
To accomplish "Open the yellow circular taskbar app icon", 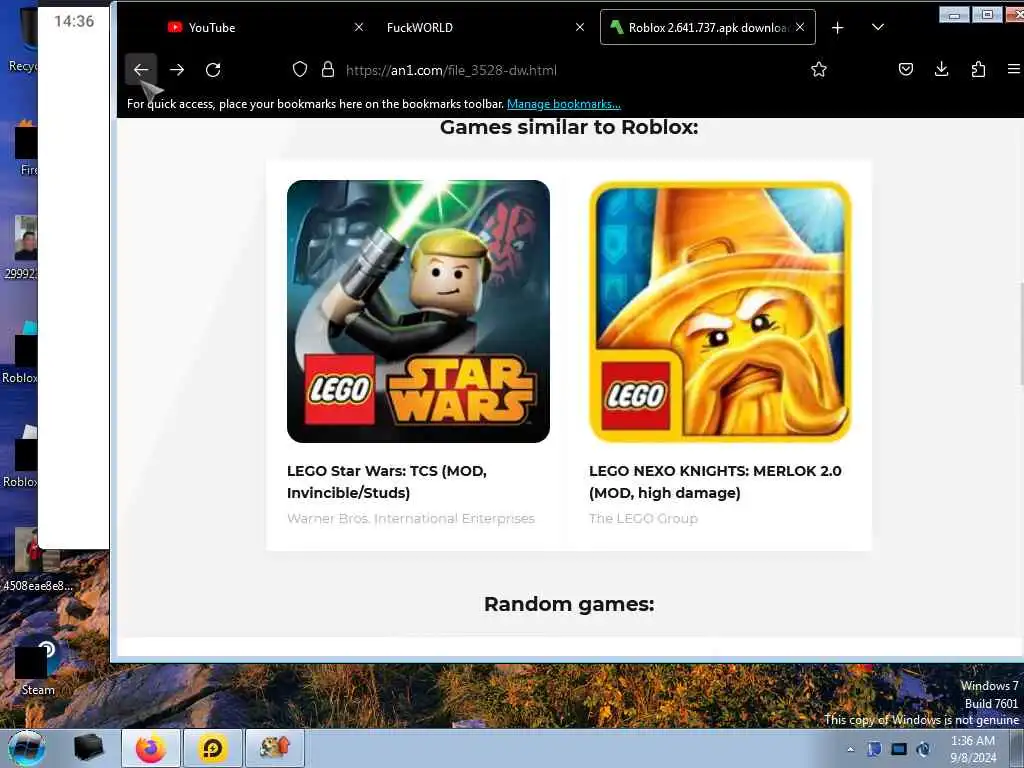I will tap(213, 748).
